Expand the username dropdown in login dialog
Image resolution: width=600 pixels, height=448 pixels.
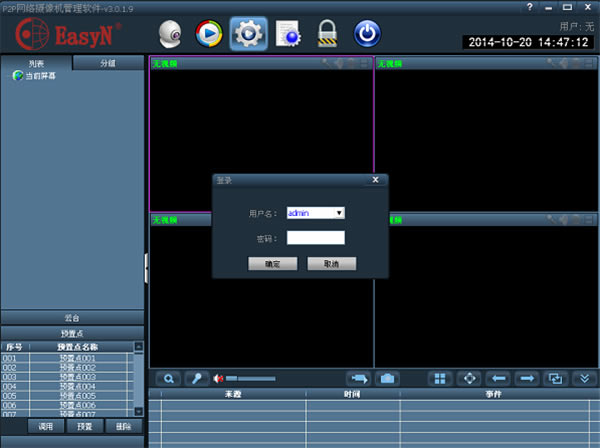click(340, 213)
